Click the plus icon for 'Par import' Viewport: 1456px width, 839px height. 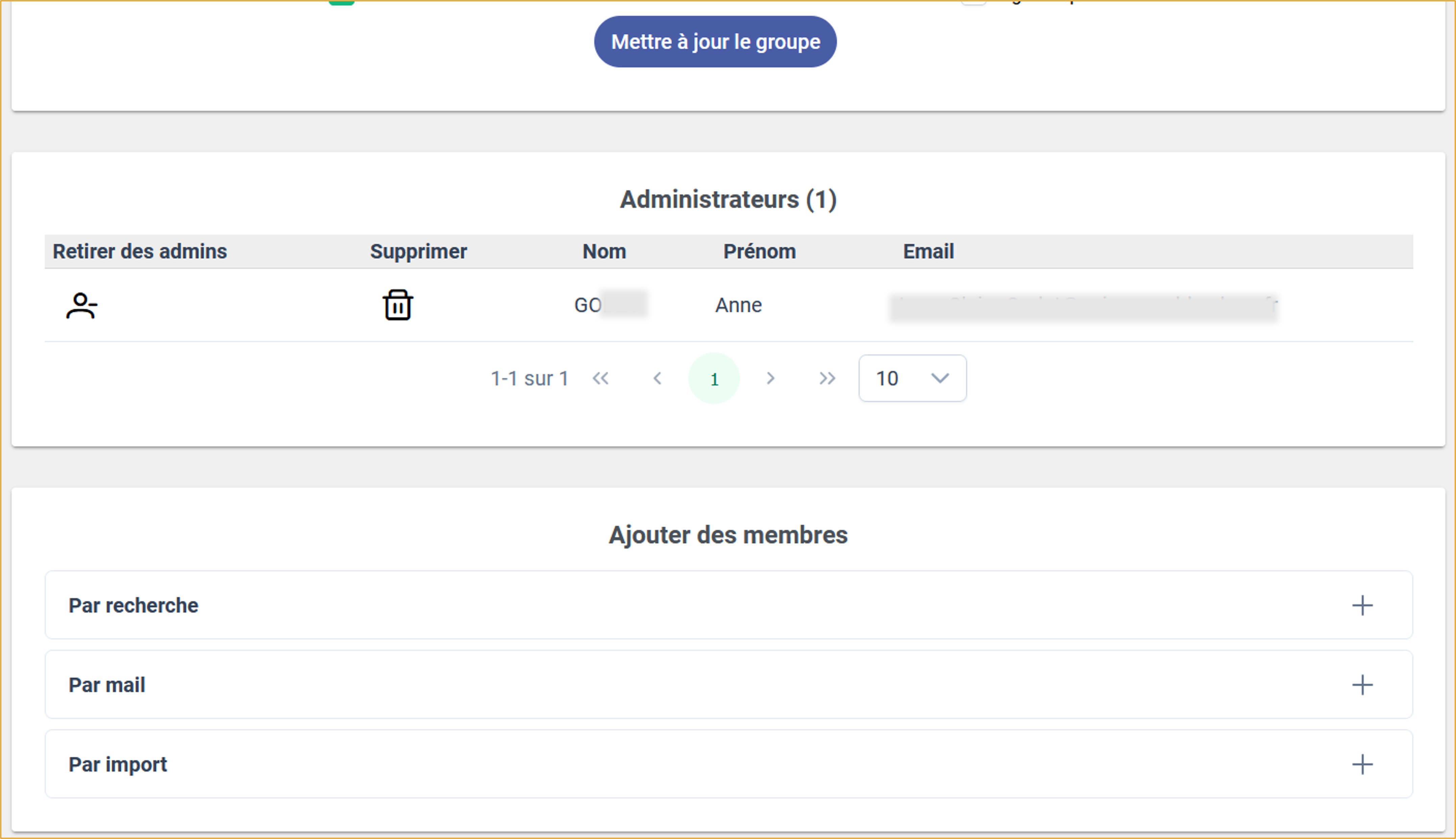click(1362, 764)
